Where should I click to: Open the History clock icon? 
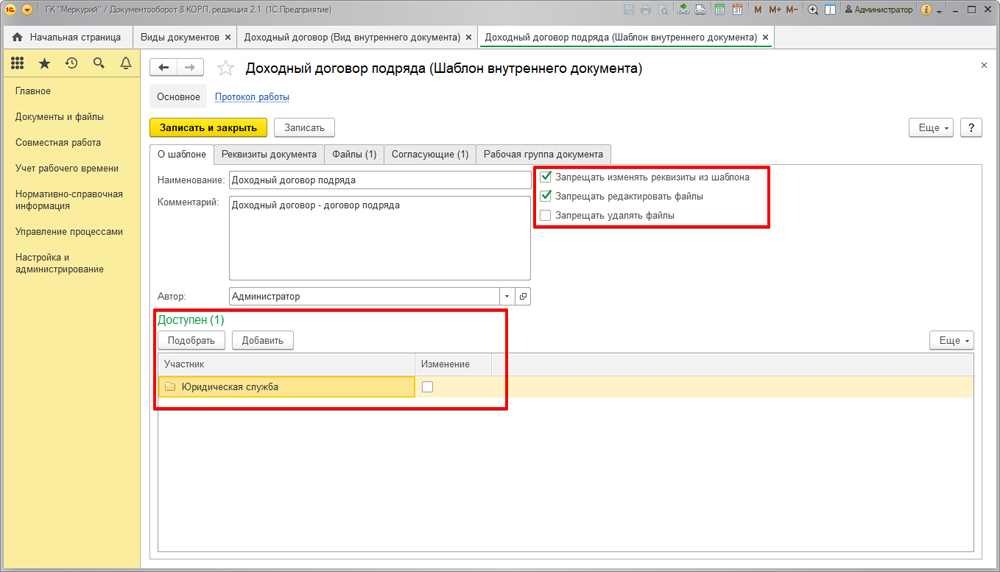(71, 63)
